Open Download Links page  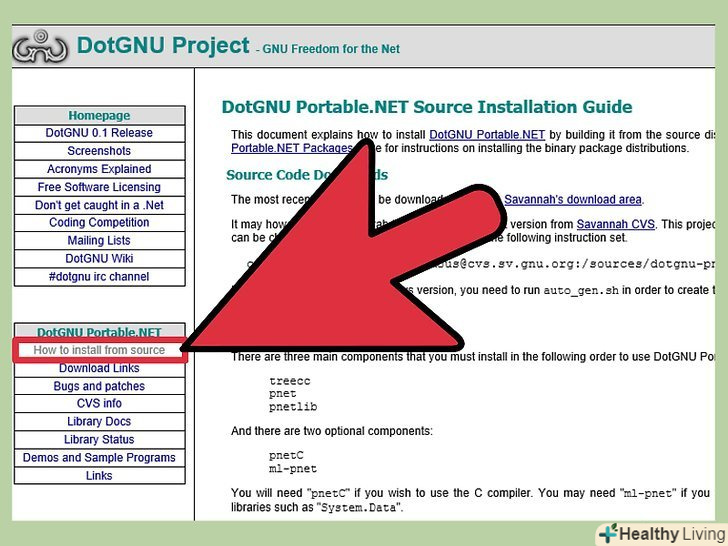pos(99,368)
